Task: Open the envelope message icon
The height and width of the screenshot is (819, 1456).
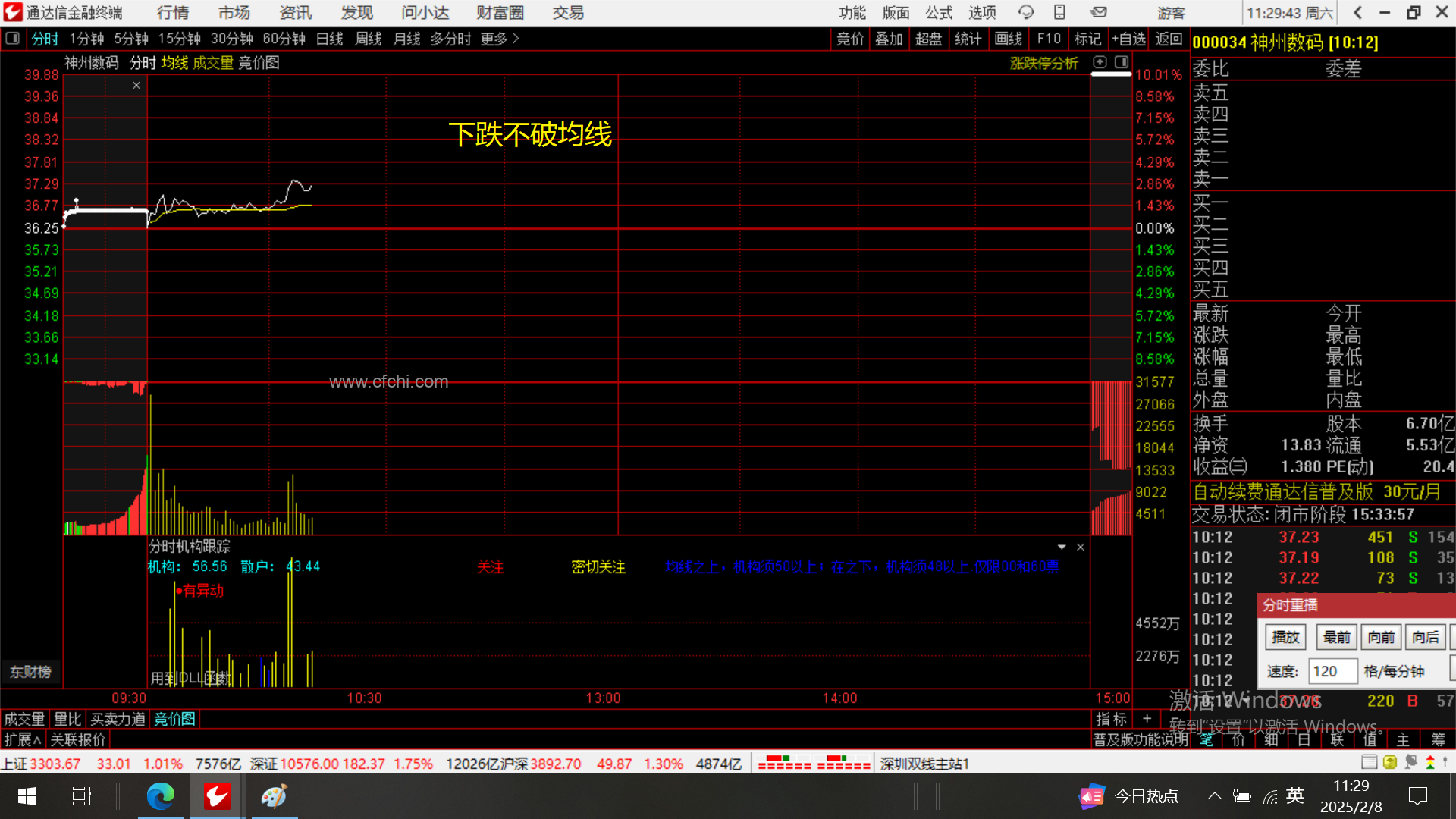Action: pos(1099,12)
